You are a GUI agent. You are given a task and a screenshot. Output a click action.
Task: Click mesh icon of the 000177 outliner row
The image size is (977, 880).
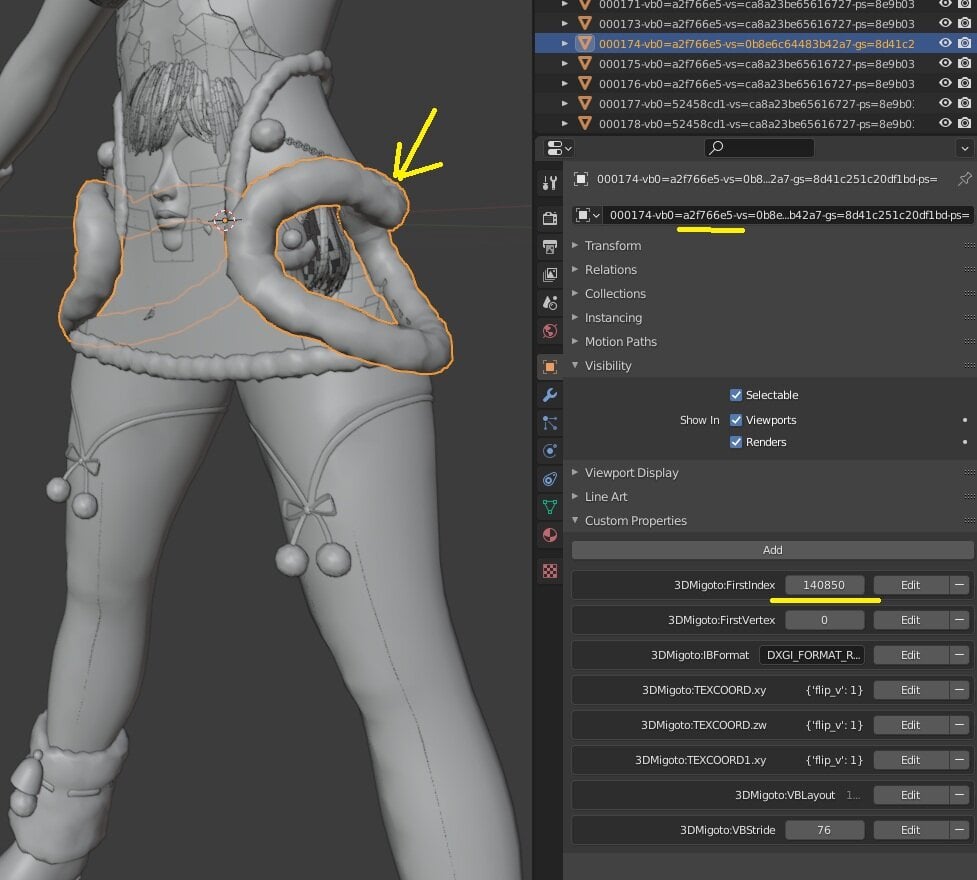click(584, 103)
